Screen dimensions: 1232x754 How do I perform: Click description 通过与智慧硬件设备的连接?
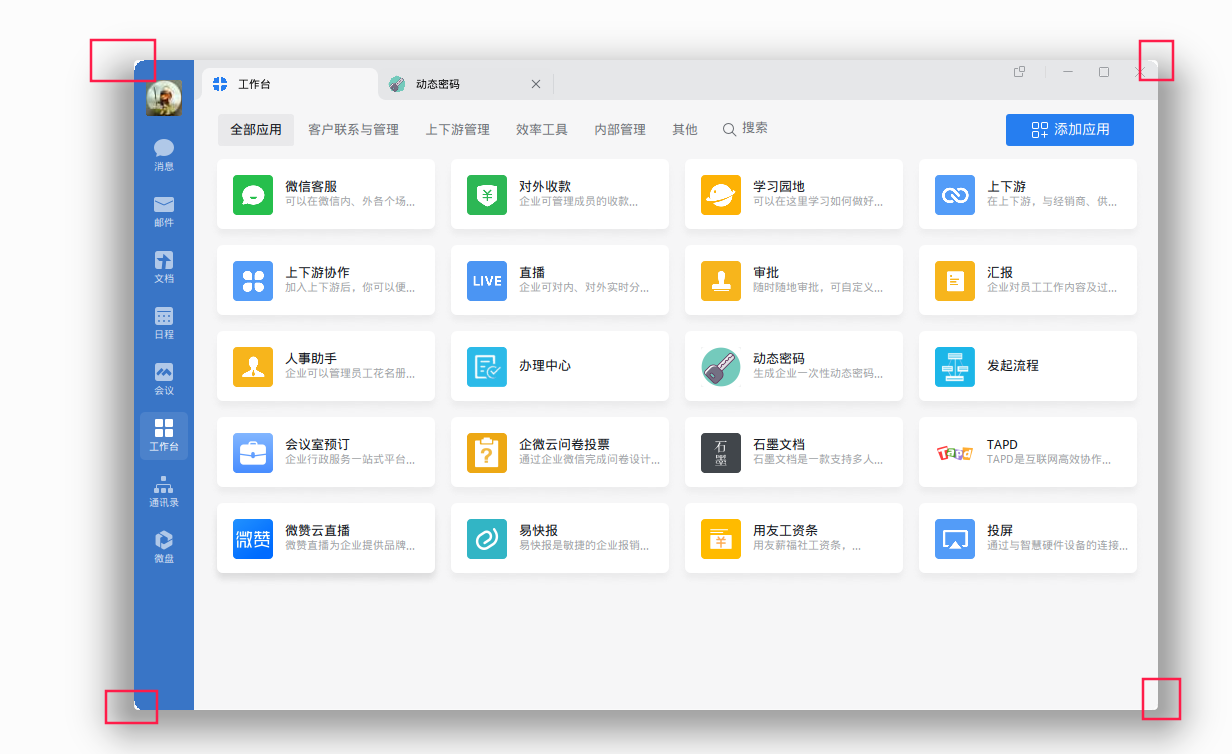(x=1057, y=546)
